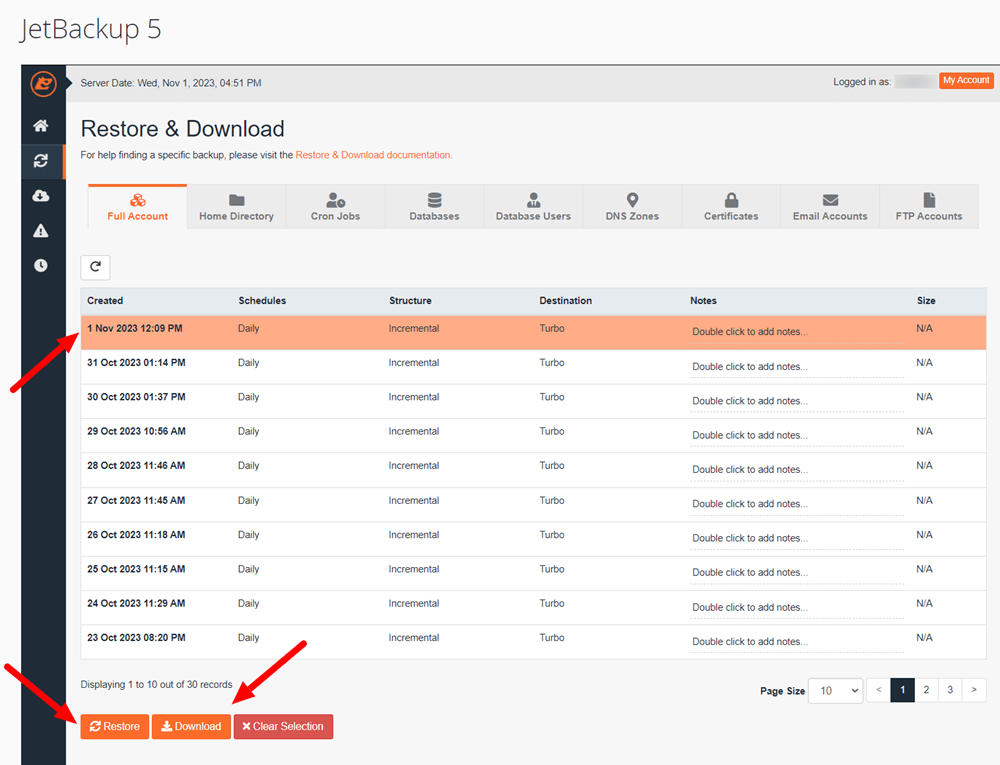Viewport: 1000px width, 765px height.
Task: Click the Restore button
Action: tap(115, 727)
